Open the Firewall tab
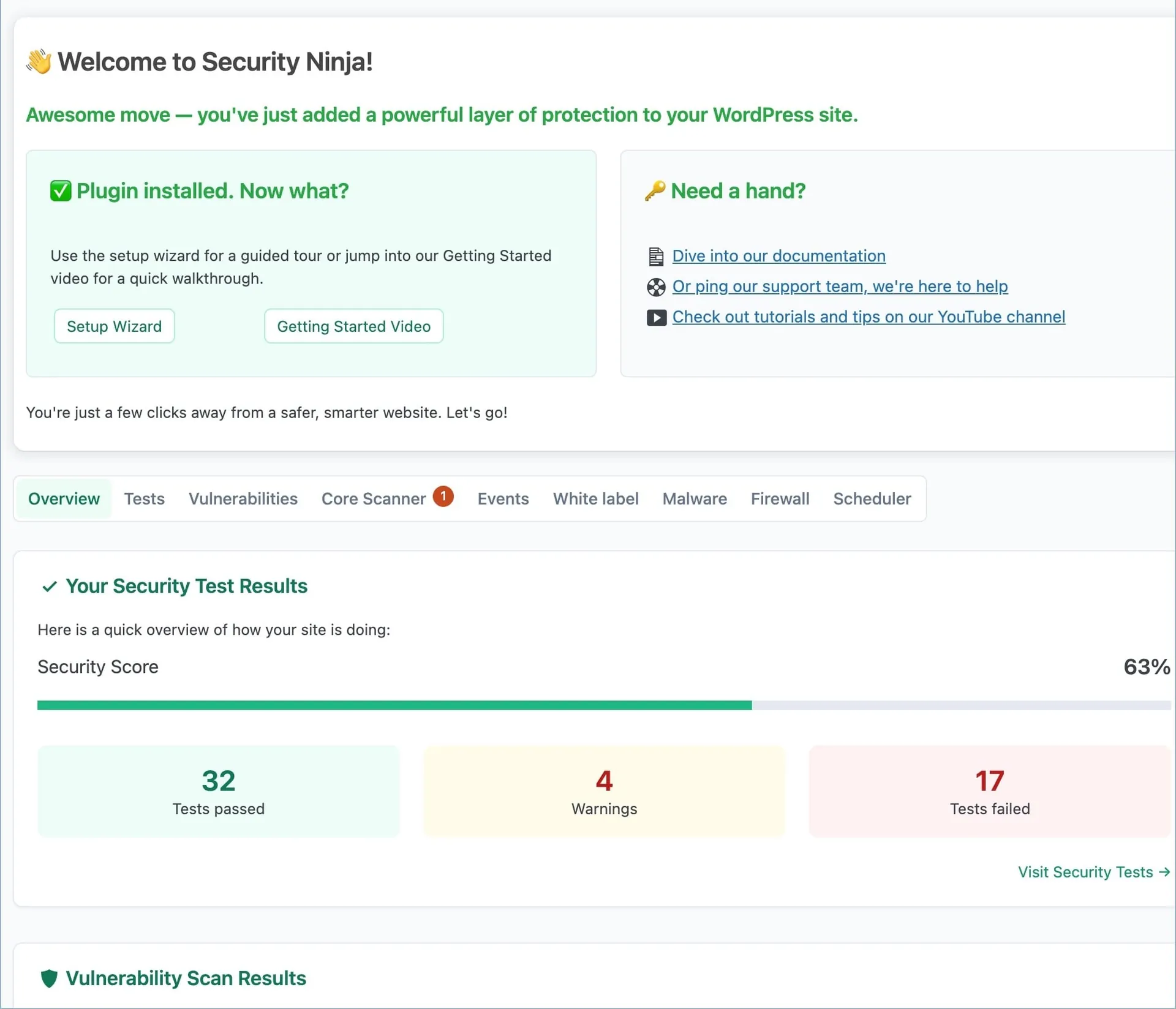1176x1009 pixels. (780, 499)
